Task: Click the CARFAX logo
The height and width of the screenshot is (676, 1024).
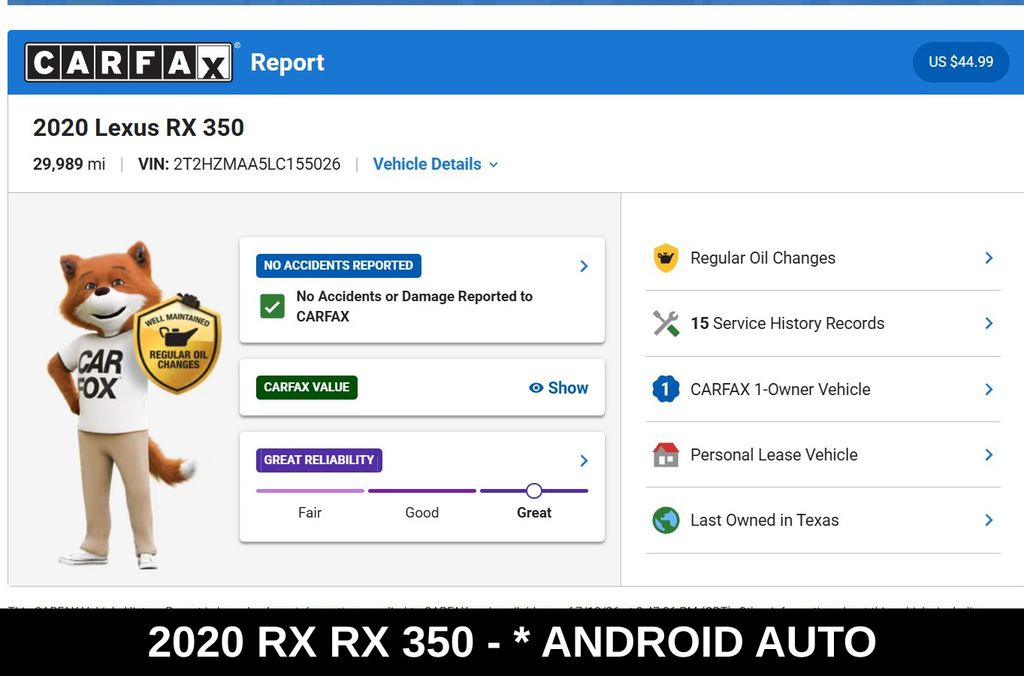Action: click(129, 63)
